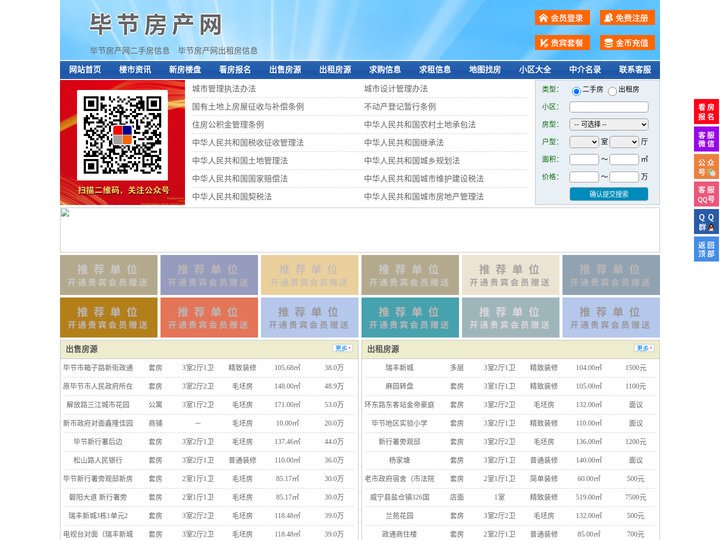Open the QQ群 floating side icon

pyautogui.click(x=706, y=222)
